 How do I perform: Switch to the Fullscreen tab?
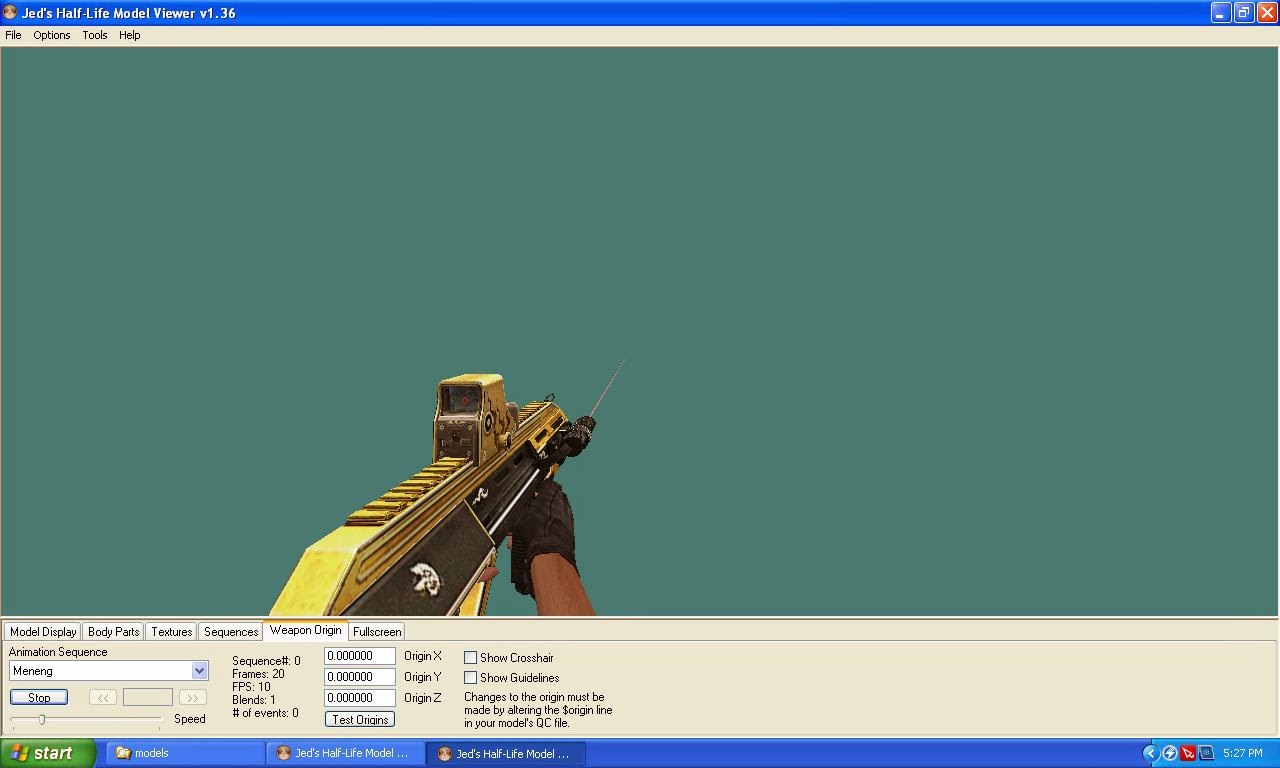click(x=377, y=632)
